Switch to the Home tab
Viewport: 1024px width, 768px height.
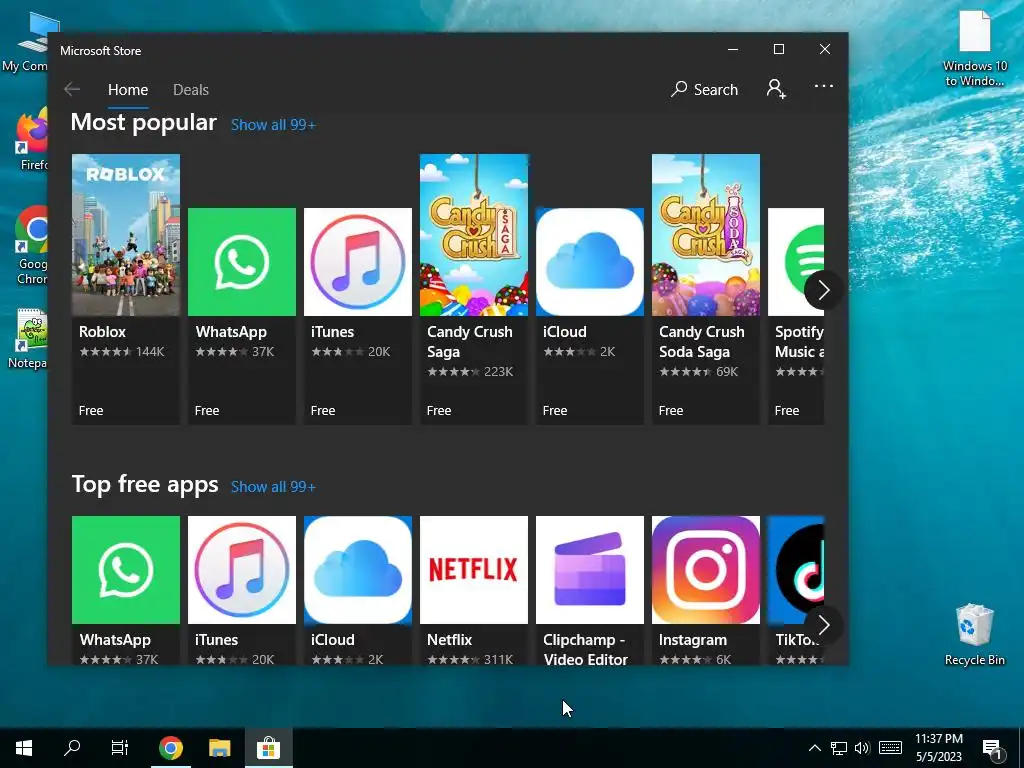[128, 89]
